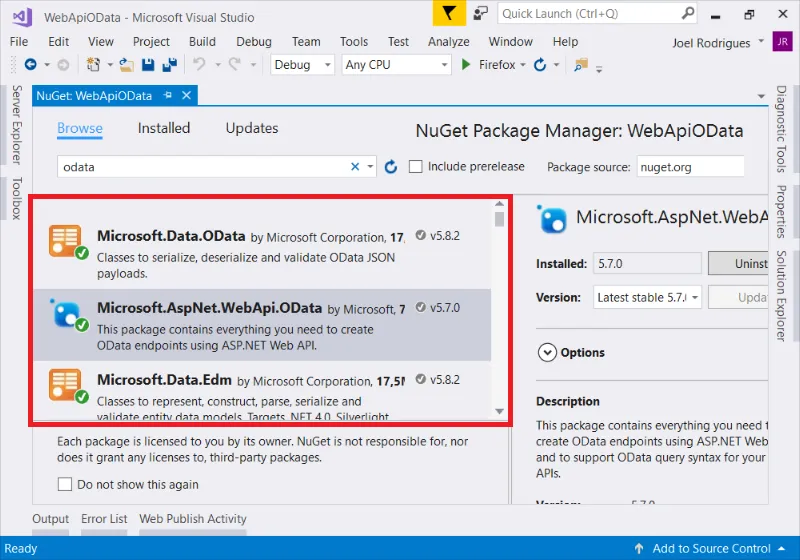Open the Any CPU platform dropdown
Viewport: 800px width, 560px height.
(x=396, y=65)
